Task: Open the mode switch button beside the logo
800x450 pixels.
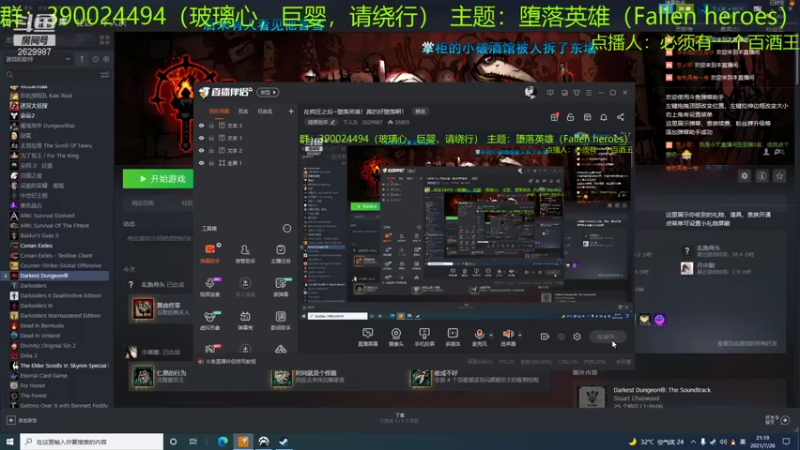Action: tap(268, 92)
